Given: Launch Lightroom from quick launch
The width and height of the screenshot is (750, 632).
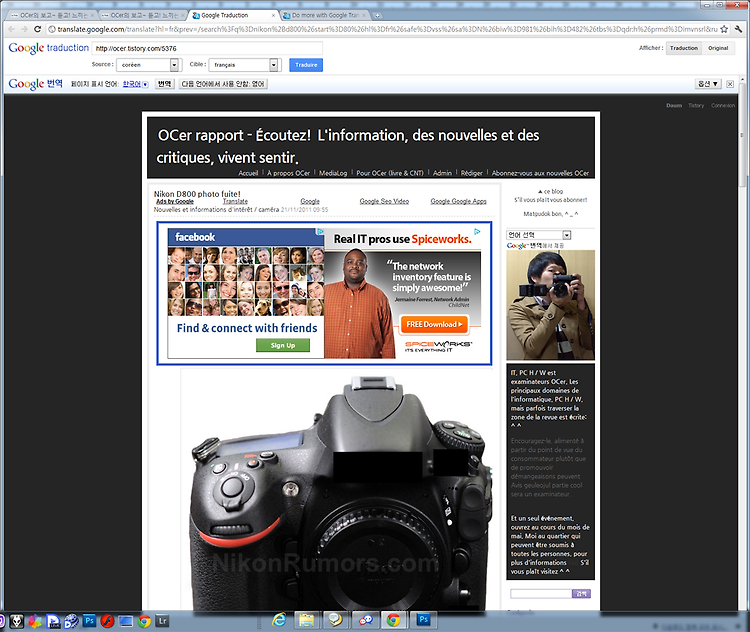Looking at the screenshot, I should click(x=163, y=621).
